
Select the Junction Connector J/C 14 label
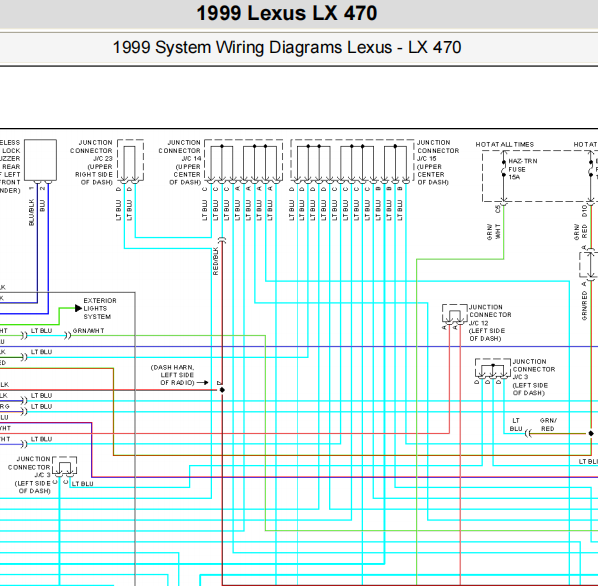(180, 162)
